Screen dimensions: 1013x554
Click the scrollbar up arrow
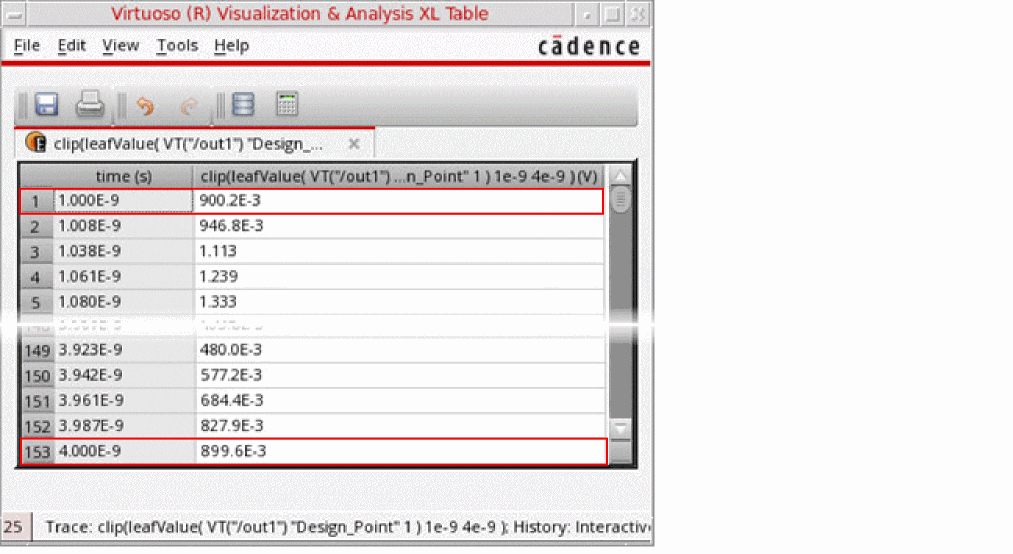(620, 175)
